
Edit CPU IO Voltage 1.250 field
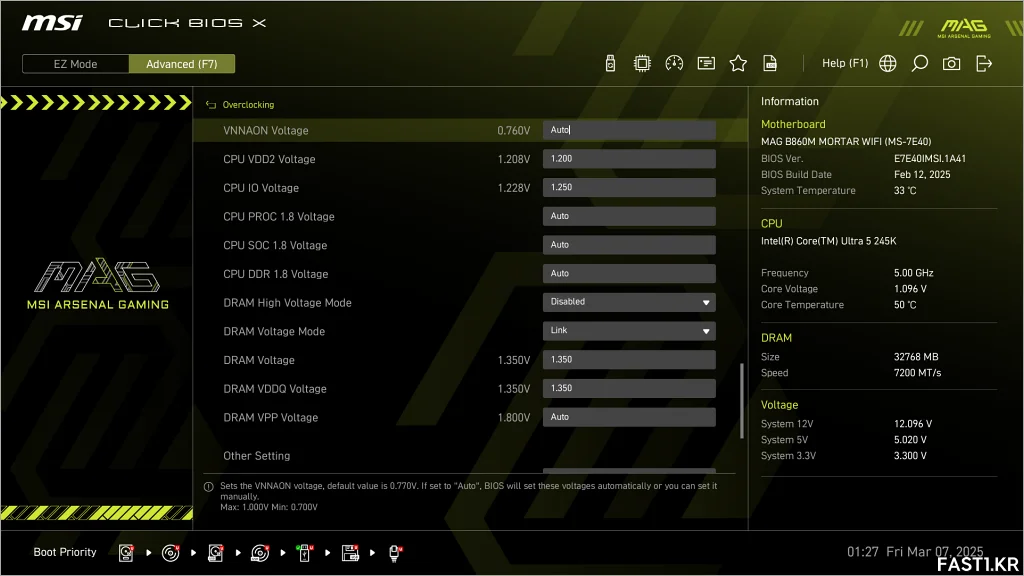click(x=629, y=187)
